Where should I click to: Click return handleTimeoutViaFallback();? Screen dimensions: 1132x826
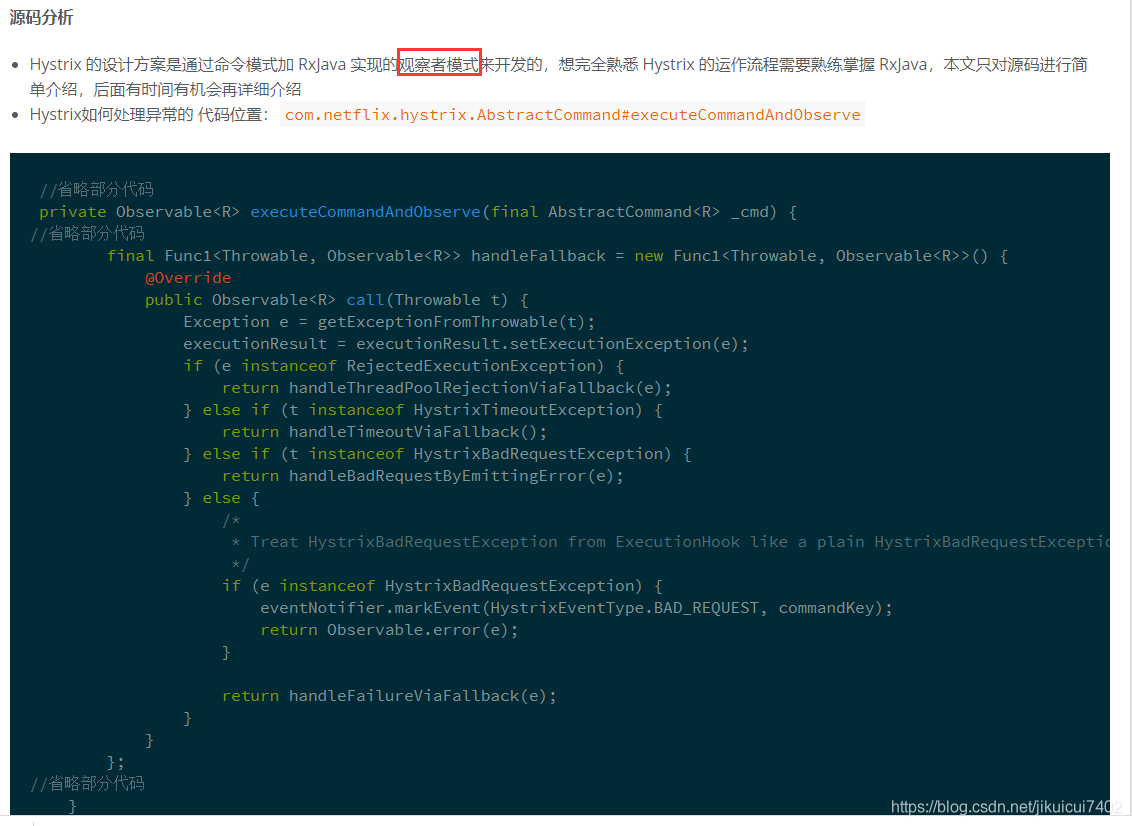[x=384, y=432]
